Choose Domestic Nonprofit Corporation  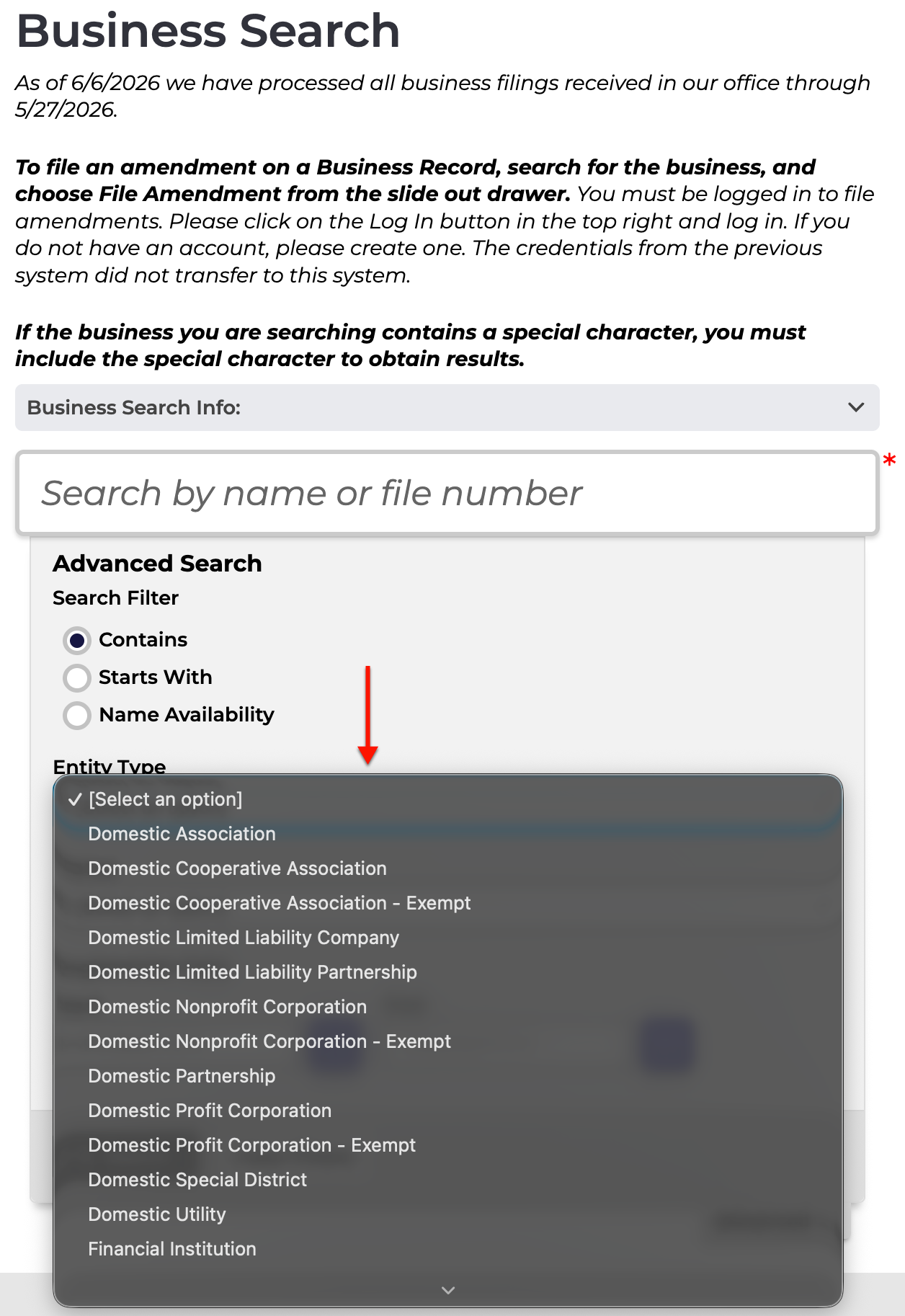pos(448,1007)
